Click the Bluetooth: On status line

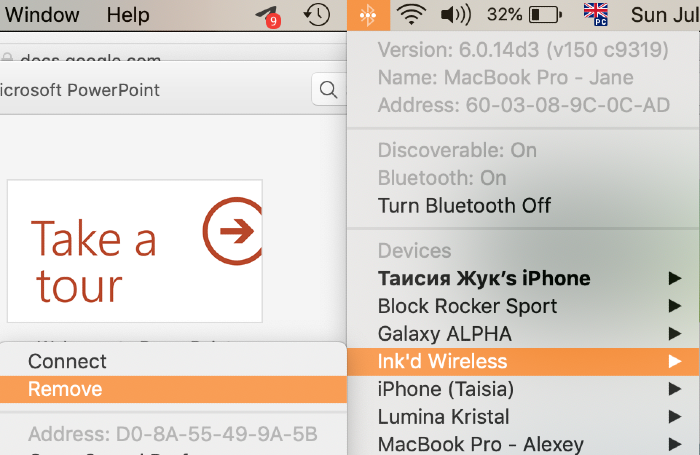(x=442, y=178)
